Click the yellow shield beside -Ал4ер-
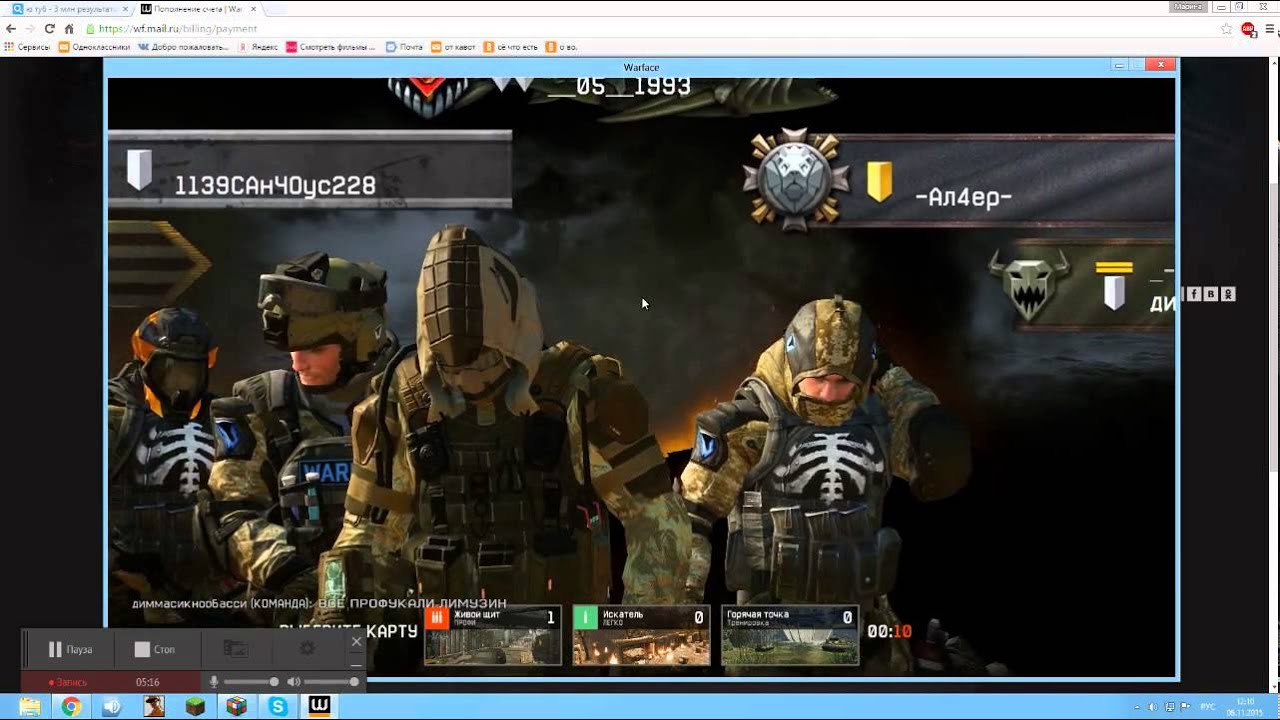Screen dimensions: 1280x720 coord(879,182)
